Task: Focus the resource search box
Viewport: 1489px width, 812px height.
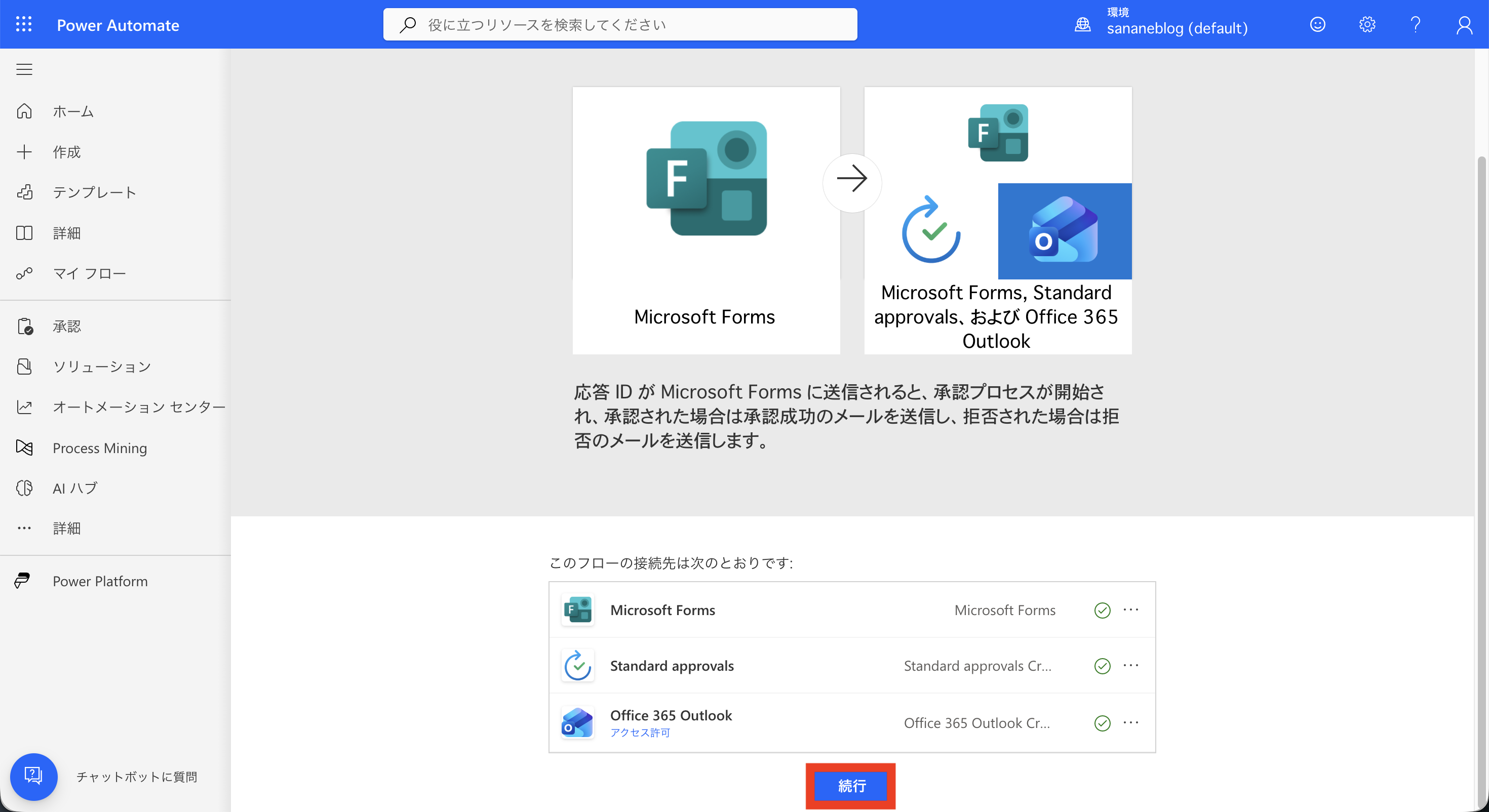Action: tap(619, 24)
